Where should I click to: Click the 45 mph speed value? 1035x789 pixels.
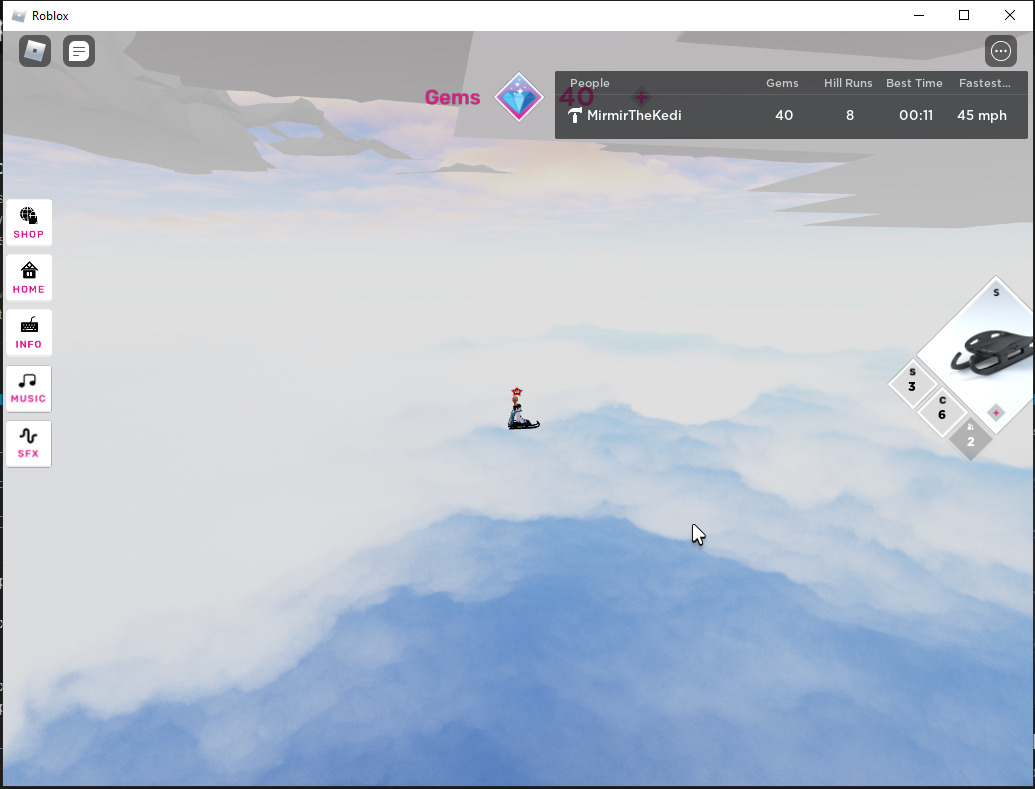coord(982,116)
